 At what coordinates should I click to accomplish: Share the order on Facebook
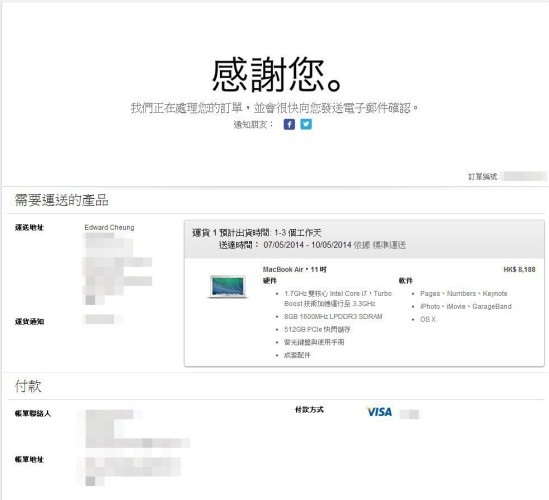click(289, 124)
